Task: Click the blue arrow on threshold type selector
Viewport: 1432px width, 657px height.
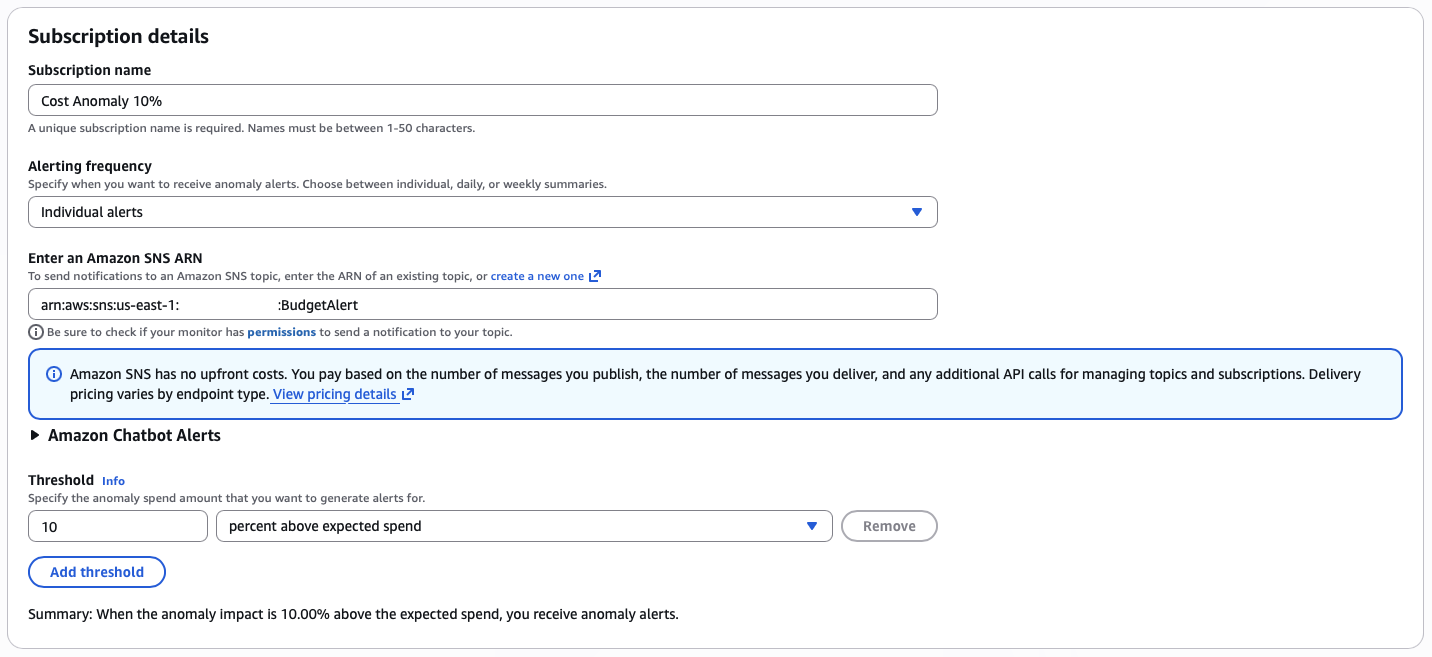Action: [x=812, y=526]
